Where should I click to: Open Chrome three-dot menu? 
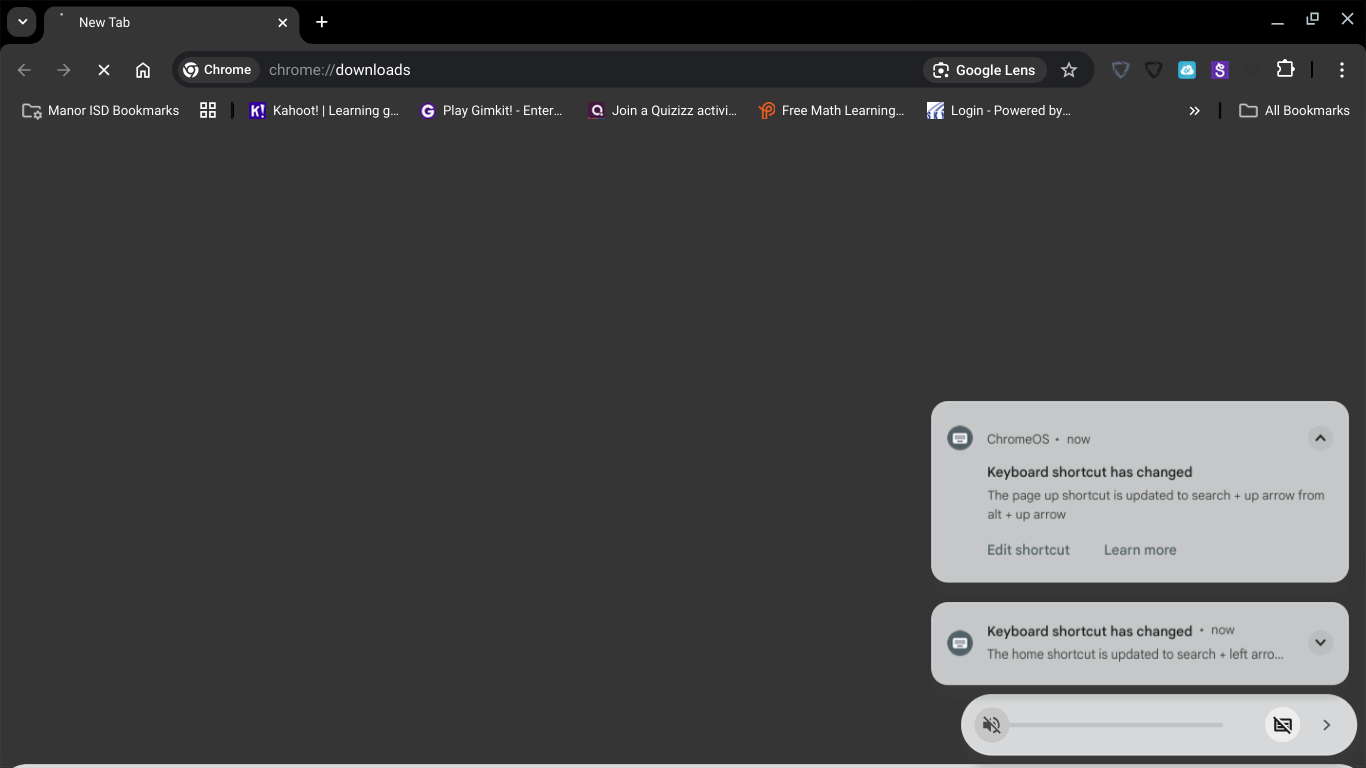pyautogui.click(x=1341, y=70)
